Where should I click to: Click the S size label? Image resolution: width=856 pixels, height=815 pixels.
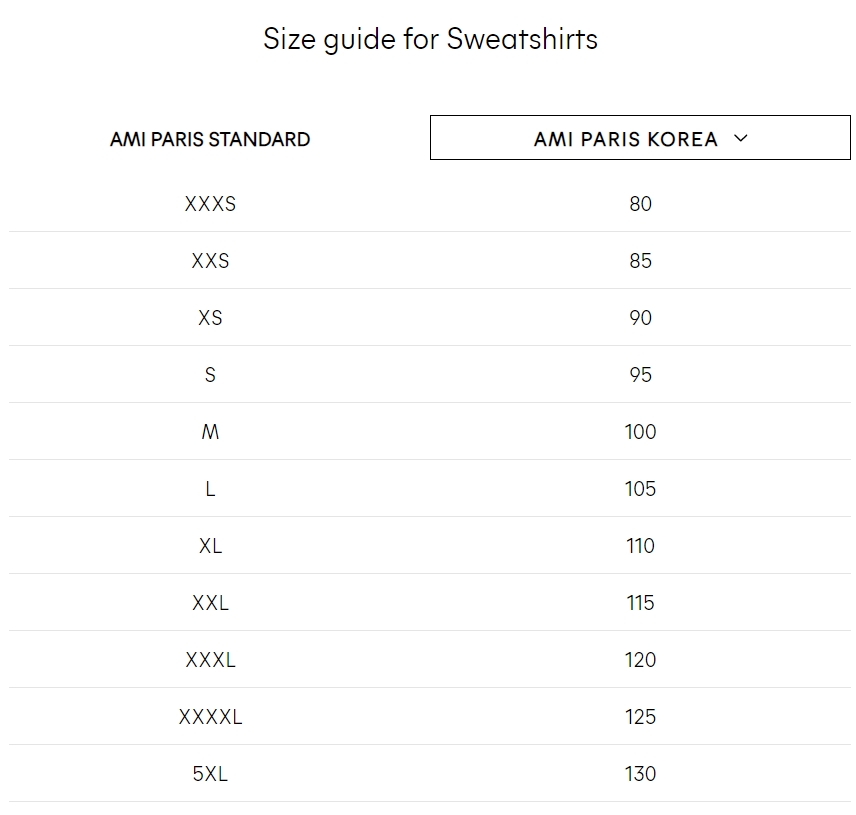[x=210, y=375]
